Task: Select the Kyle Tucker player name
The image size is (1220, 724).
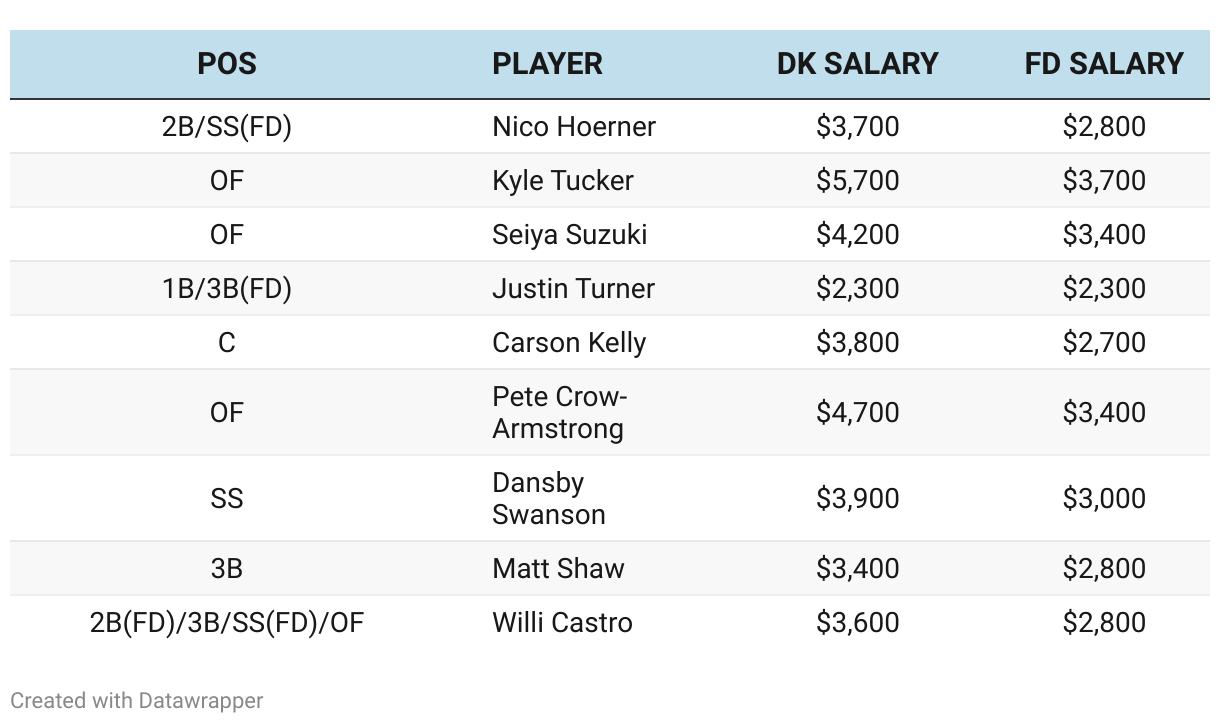Action: pos(563,181)
